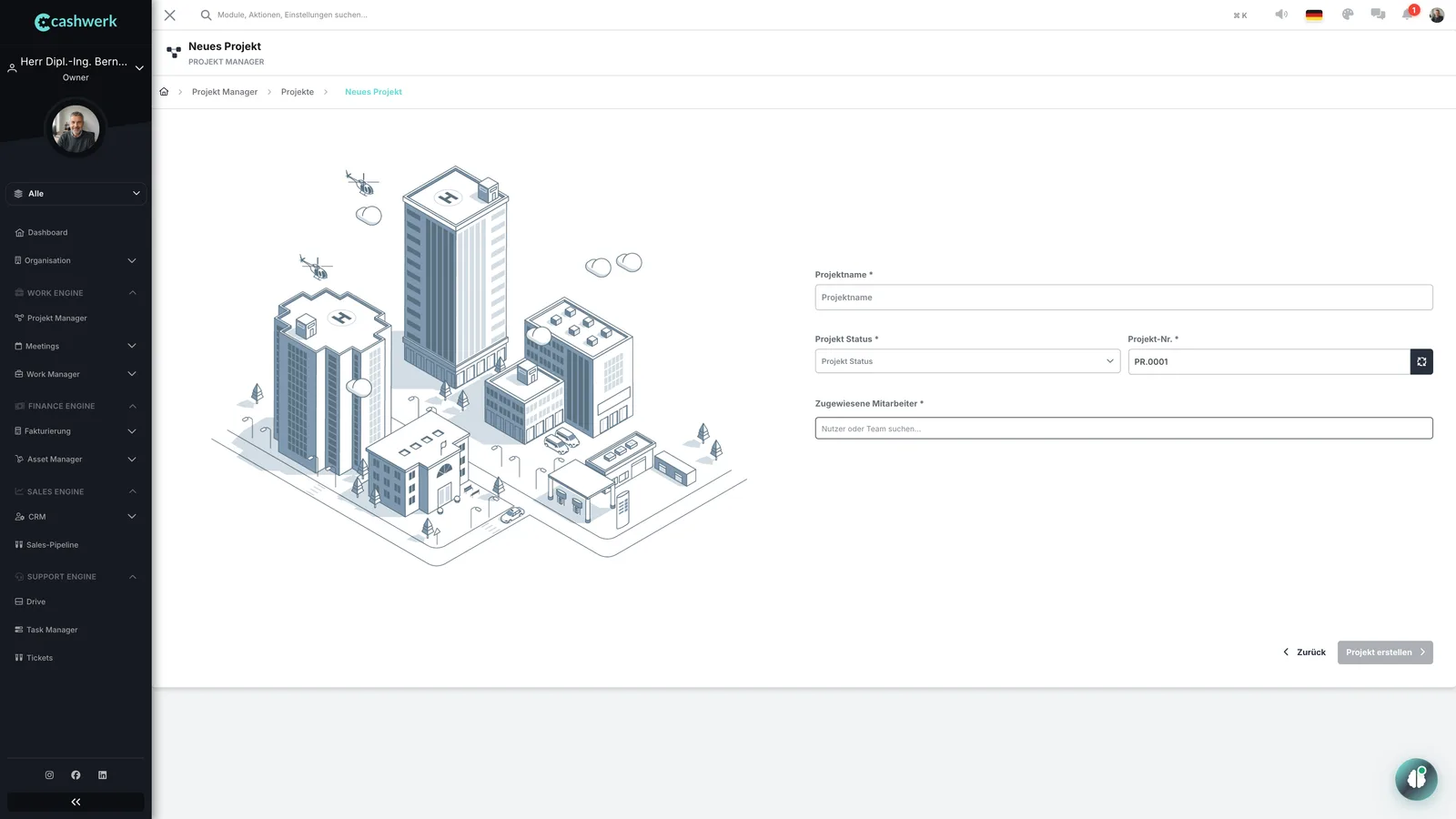Viewport: 1456px width, 819px height.
Task: Open the Alle module filter dropdown
Action: [76, 194]
